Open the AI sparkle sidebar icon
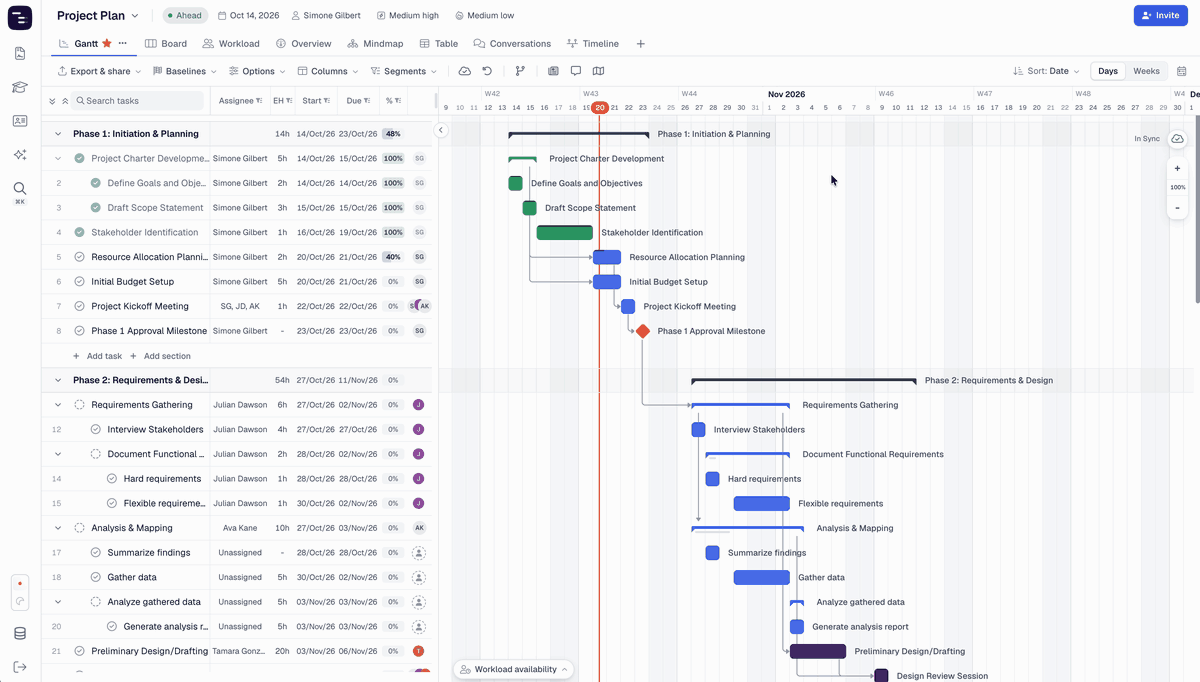Viewport: 1200px width, 682px height. click(x=20, y=155)
